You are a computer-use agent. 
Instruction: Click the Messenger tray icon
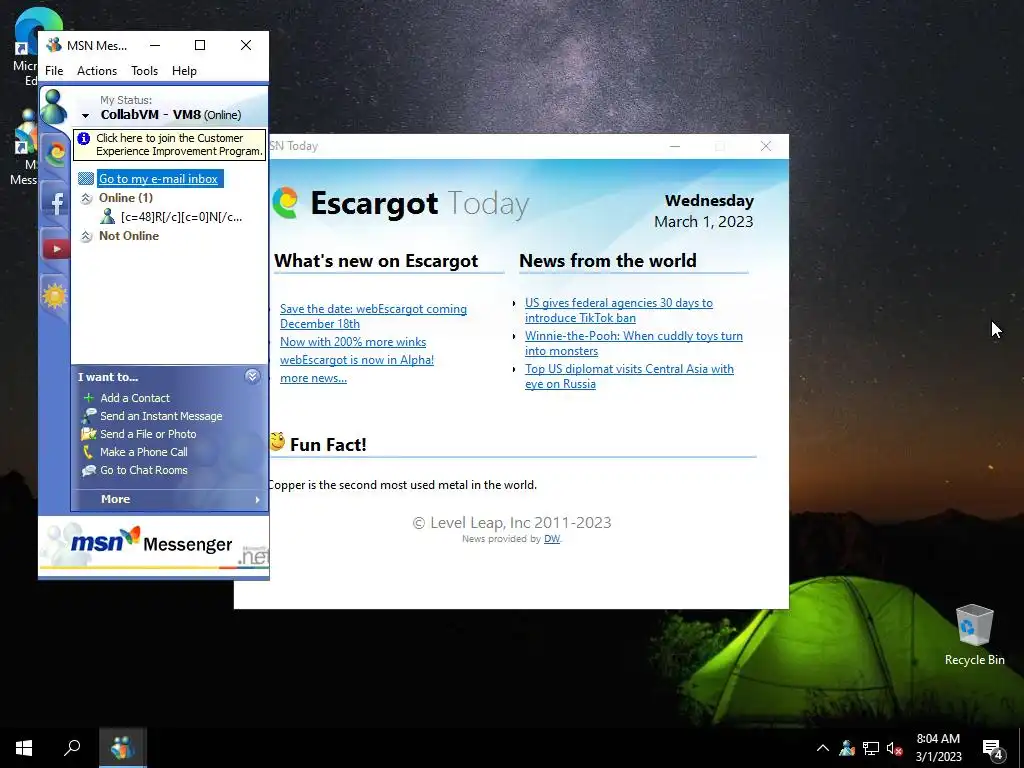tap(847, 748)
